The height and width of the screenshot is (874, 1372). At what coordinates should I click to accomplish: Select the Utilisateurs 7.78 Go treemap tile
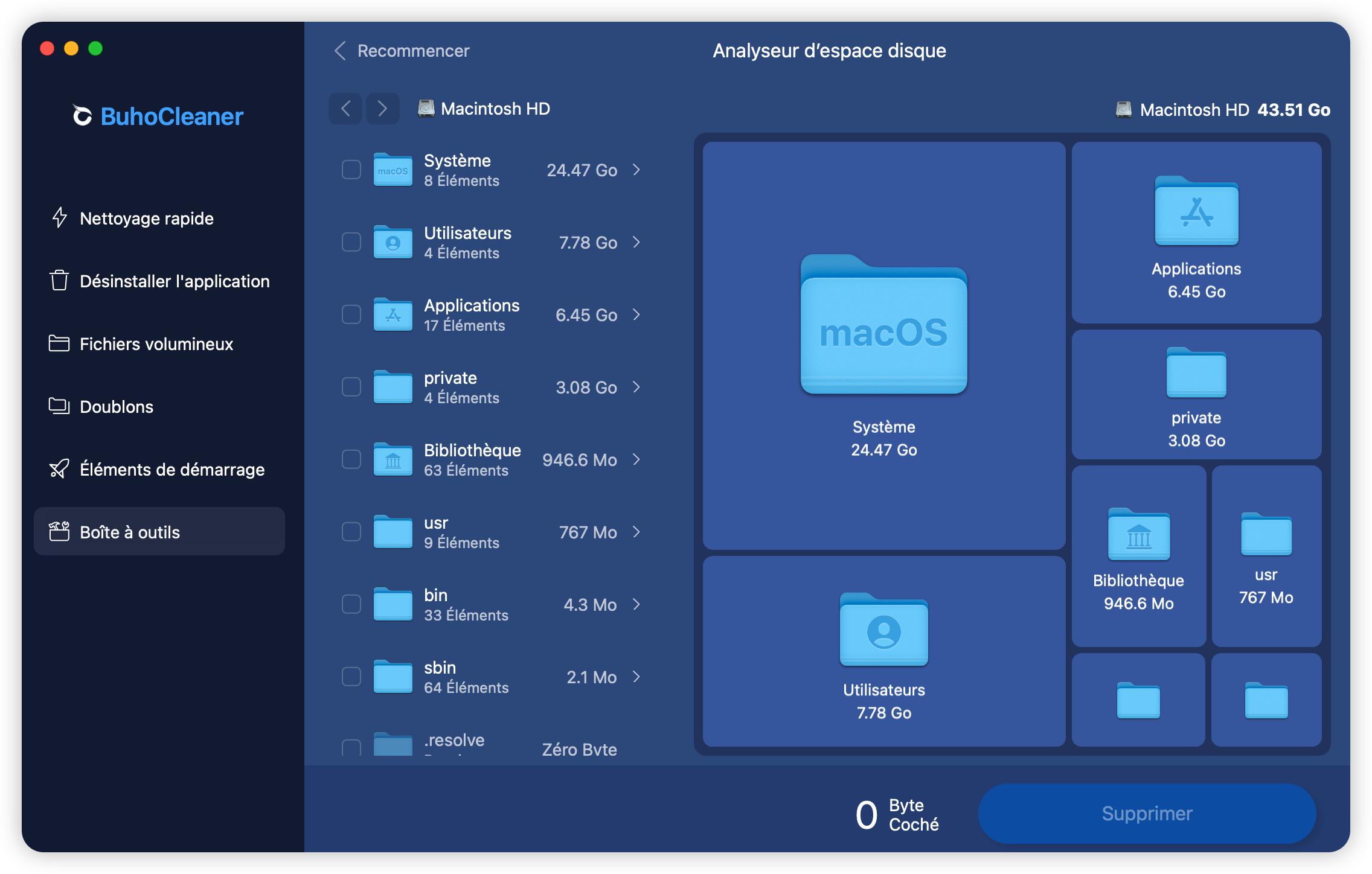tap(884, 651)
